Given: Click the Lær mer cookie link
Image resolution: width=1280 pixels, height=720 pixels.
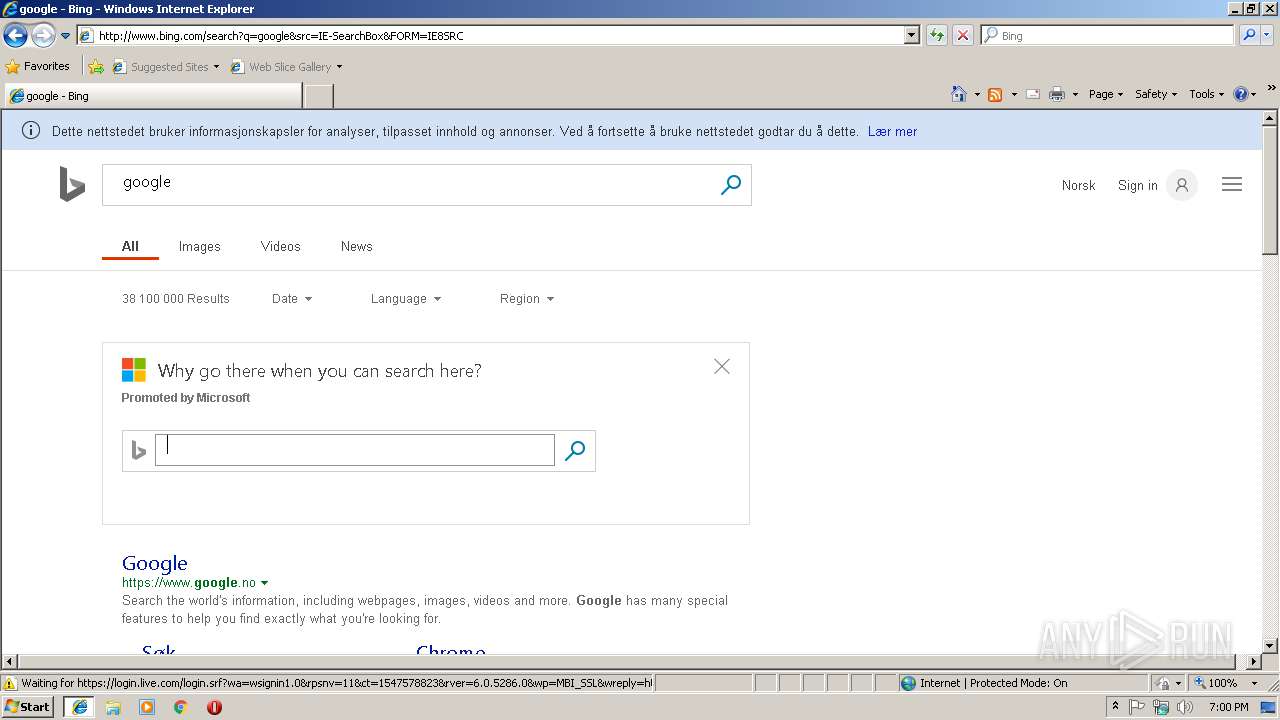Looking at the screenshot, I should [x=892, y=131].
